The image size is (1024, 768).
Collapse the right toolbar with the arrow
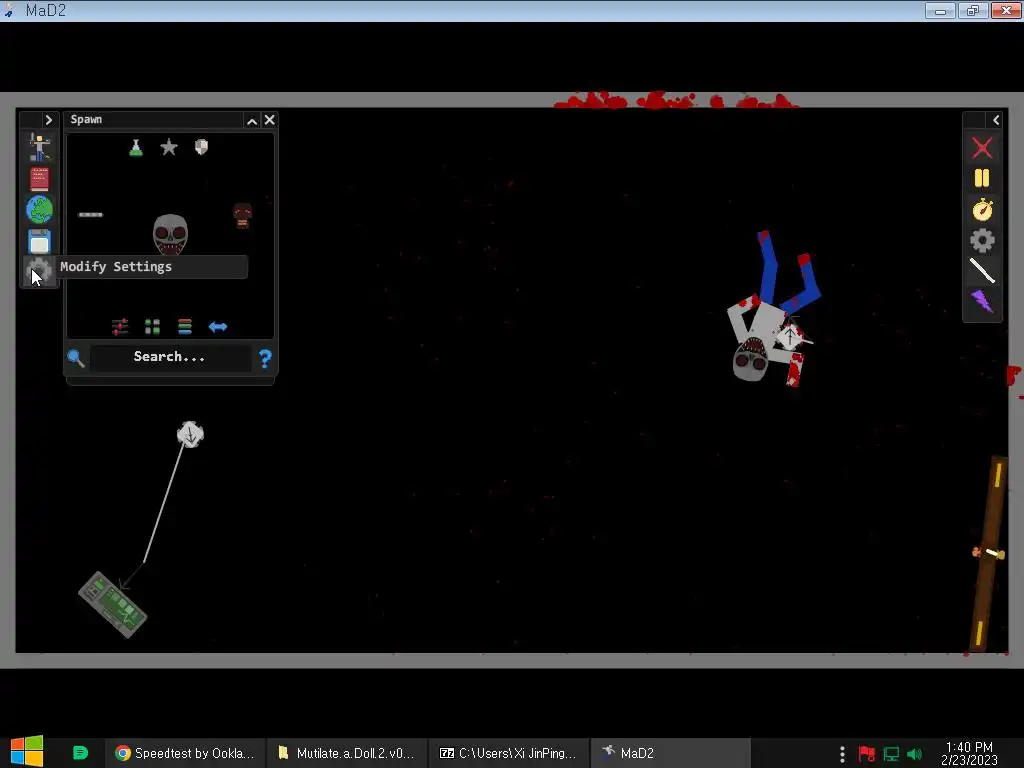[995, 120]
